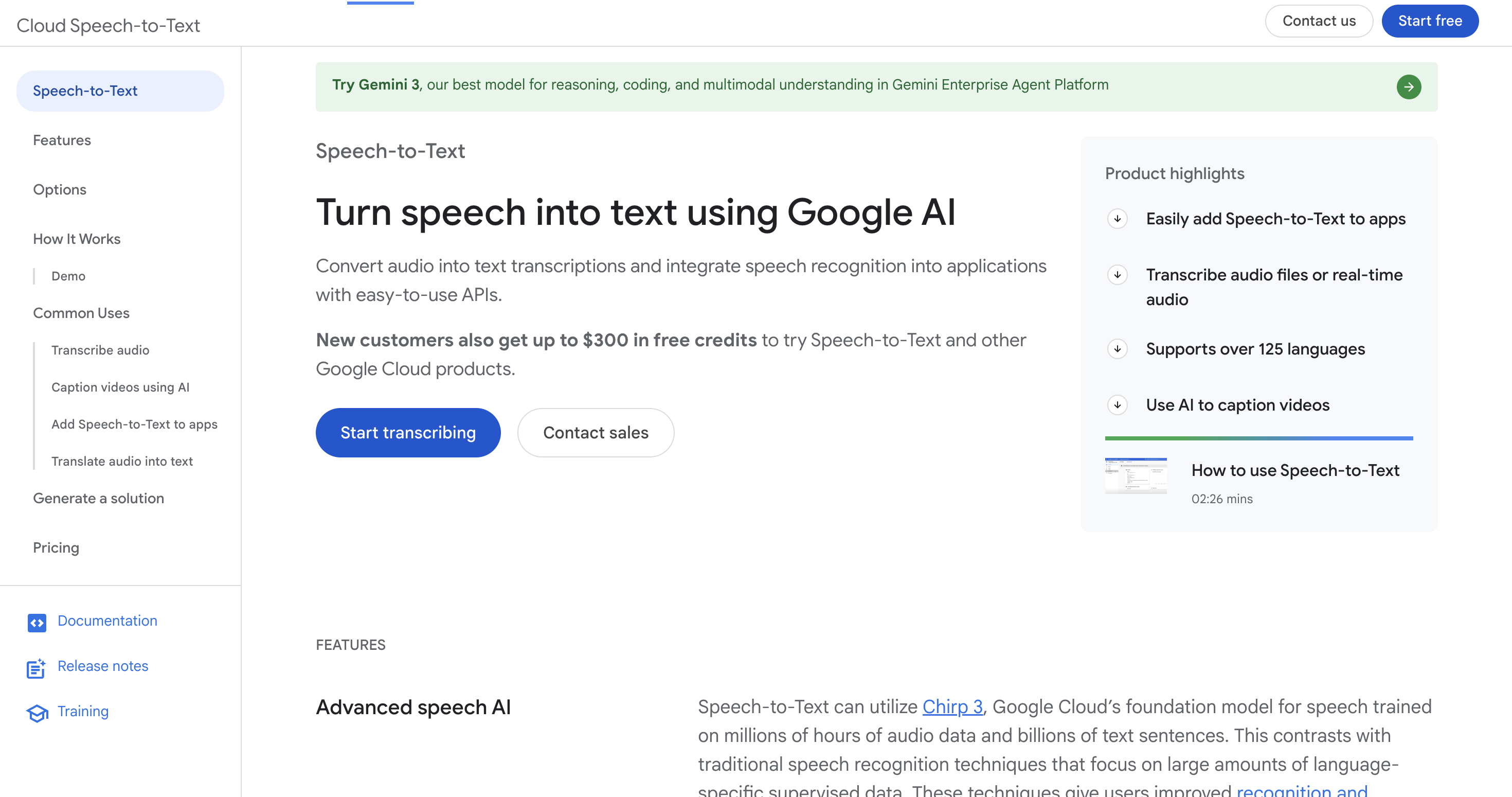Click the Start transcribing button
The width and height of the screenshot is (1512, 797).
408,433
